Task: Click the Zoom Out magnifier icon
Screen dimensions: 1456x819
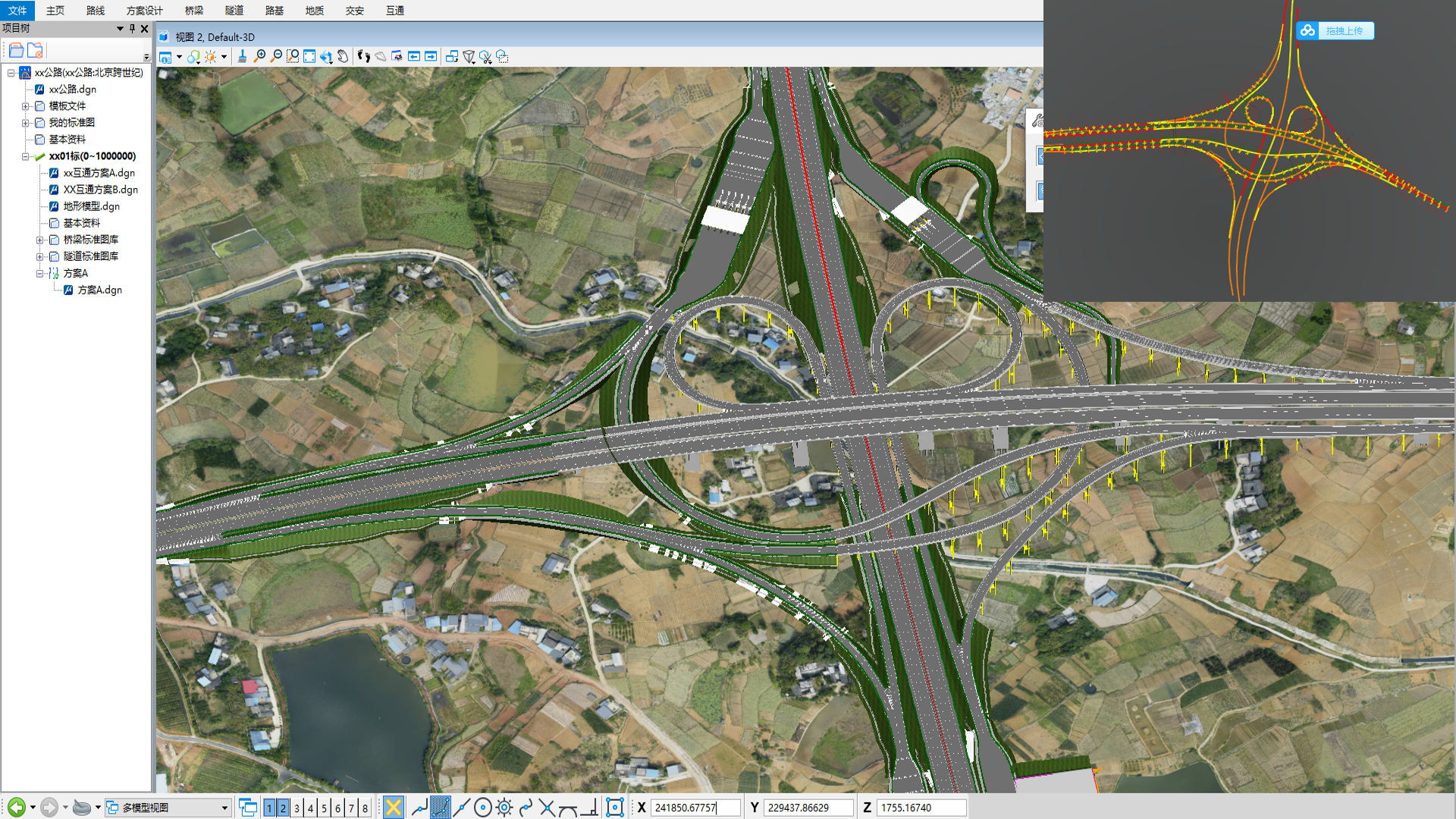Action: 276,57
